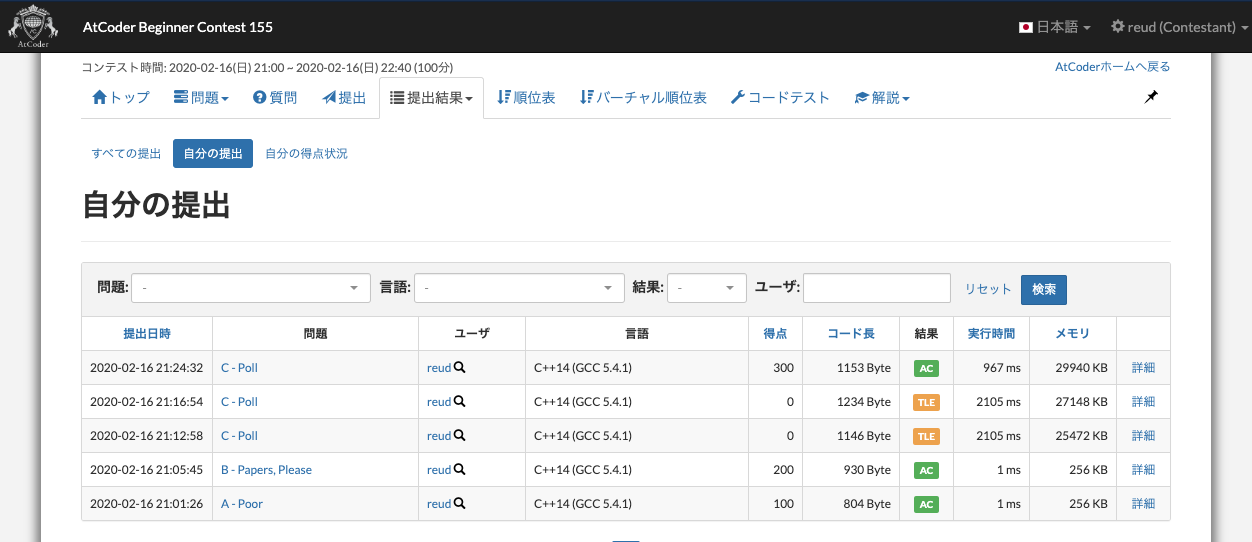Click magnifier icon in B - Papers, Please row
This screenshot has width=1252, height=542.
(x=460, y=470)
